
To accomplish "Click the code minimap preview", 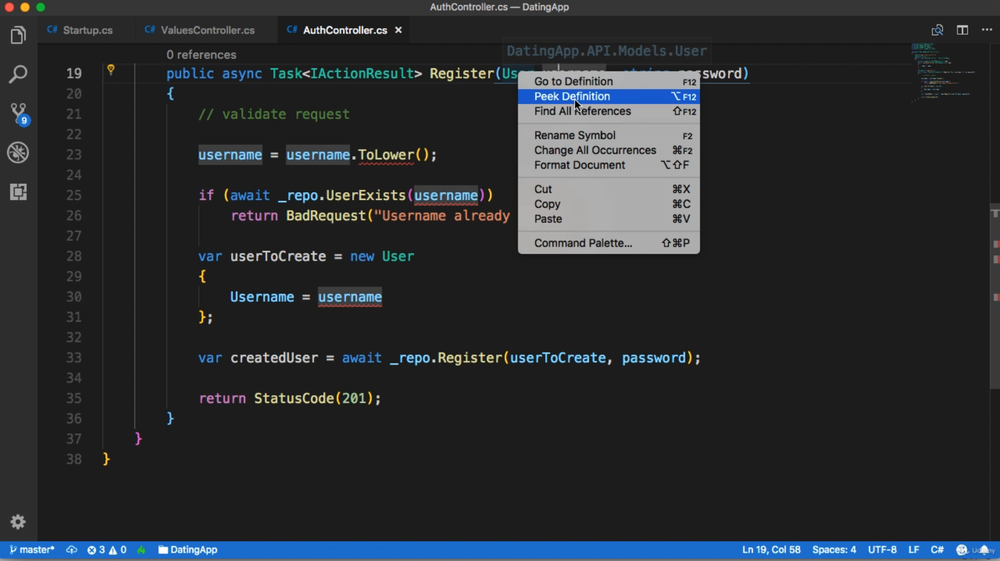I will coord(944,71).
